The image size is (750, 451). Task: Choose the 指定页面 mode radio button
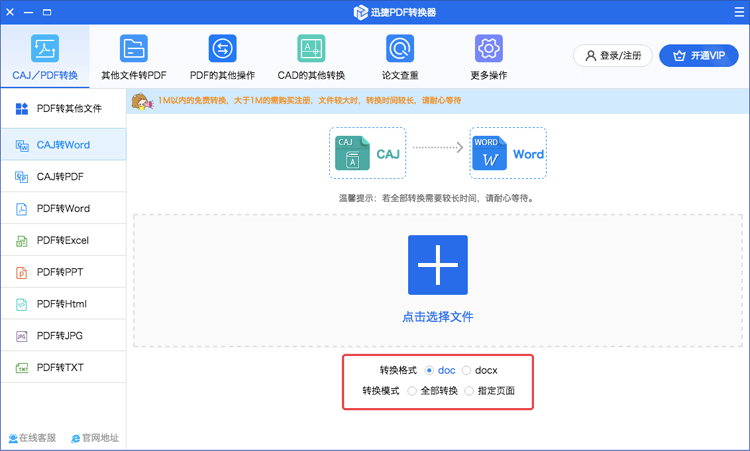point(469,391)
